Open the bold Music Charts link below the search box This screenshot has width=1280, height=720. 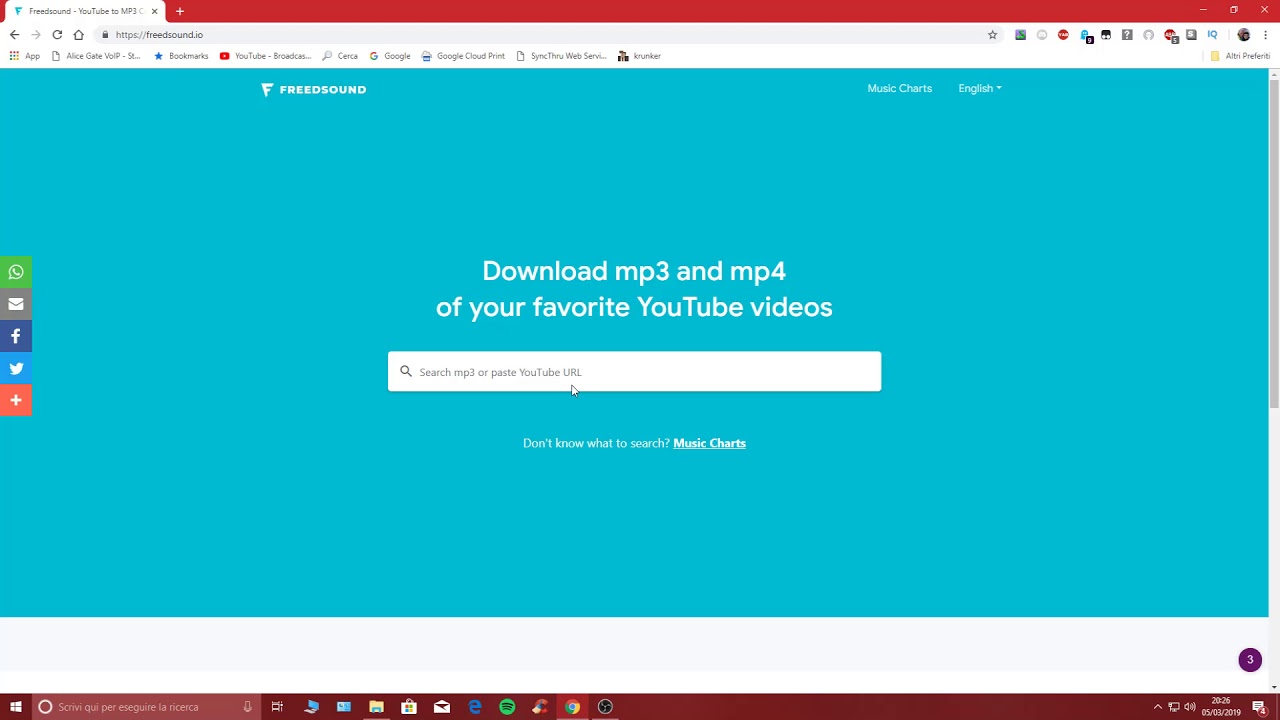tap(709, 443)
